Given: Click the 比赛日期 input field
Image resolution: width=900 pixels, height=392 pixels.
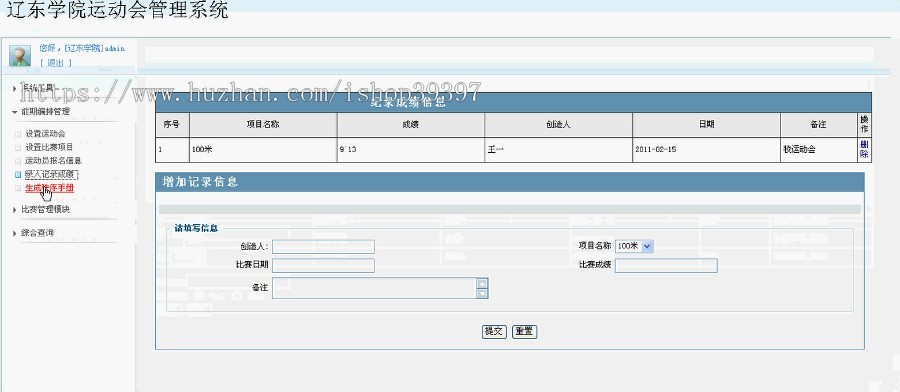Looking at the screenshot, I should (323, 265).
